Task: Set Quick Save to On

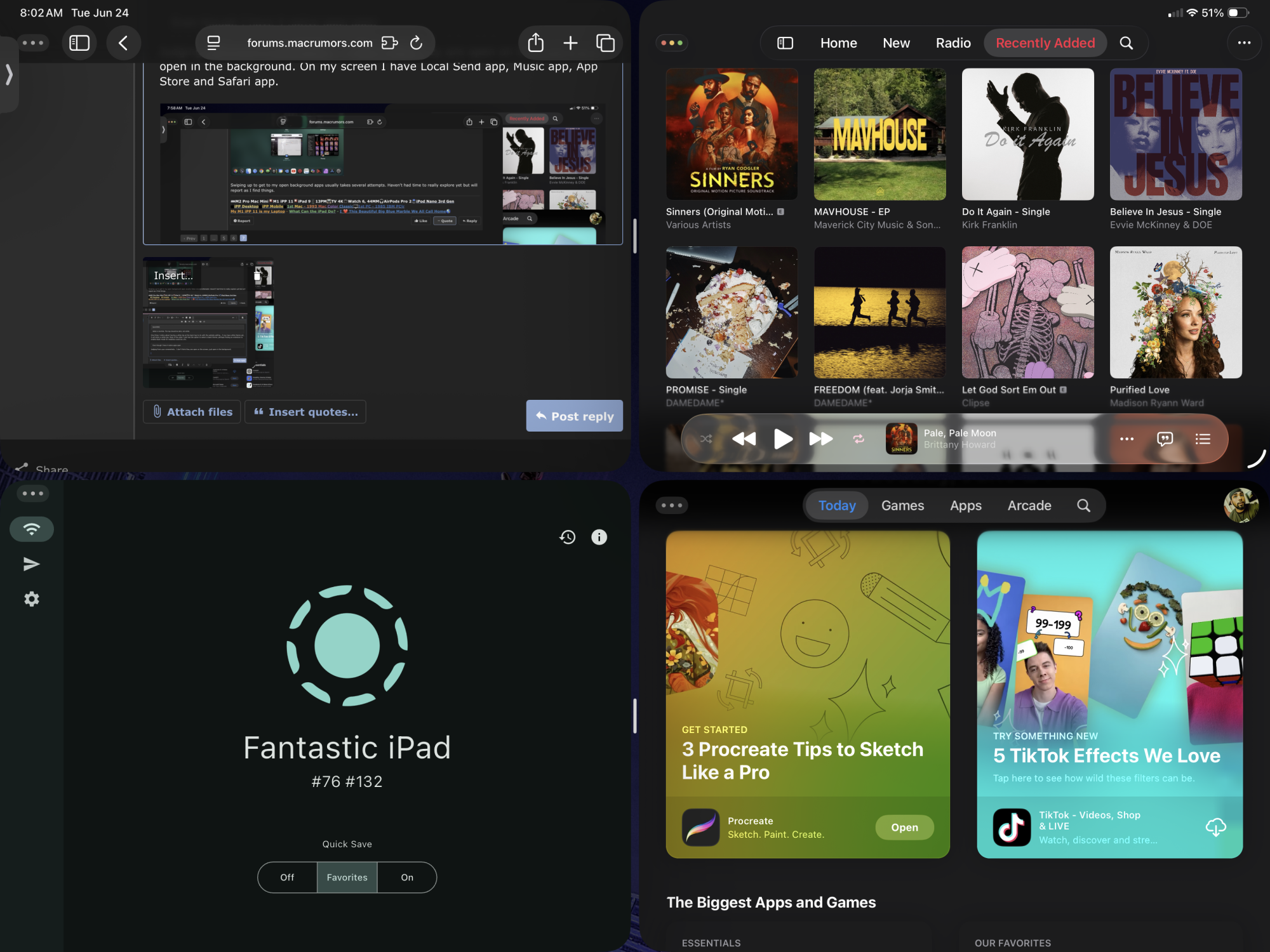Action: click(x=407, y=877)
